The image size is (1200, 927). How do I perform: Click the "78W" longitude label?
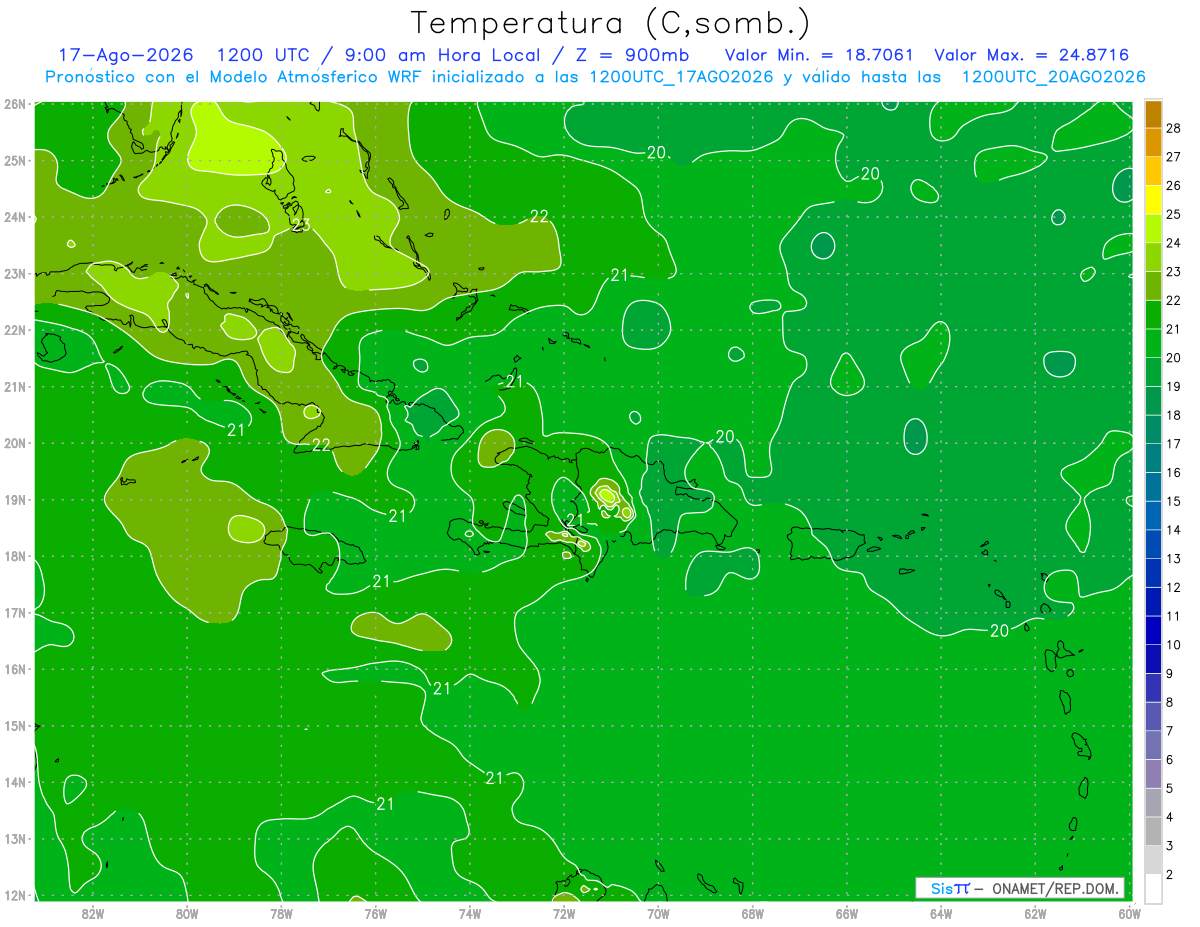click(x=281, y=913)
